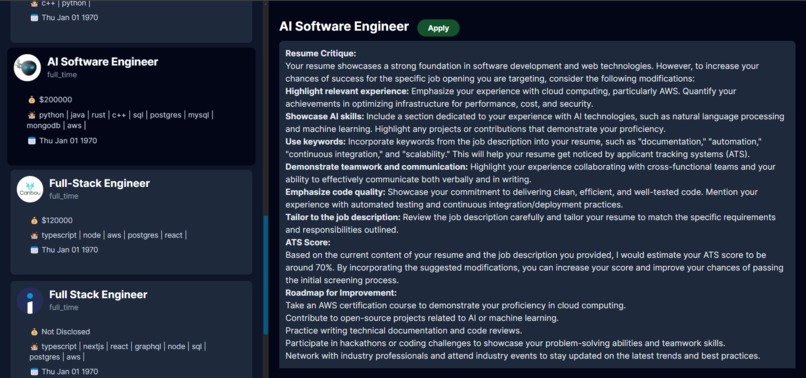This screenshot has height=378, width=806.
Task: Click the 'Highlight relevant experience:' bold label
Action: click(x=347, y=91)
